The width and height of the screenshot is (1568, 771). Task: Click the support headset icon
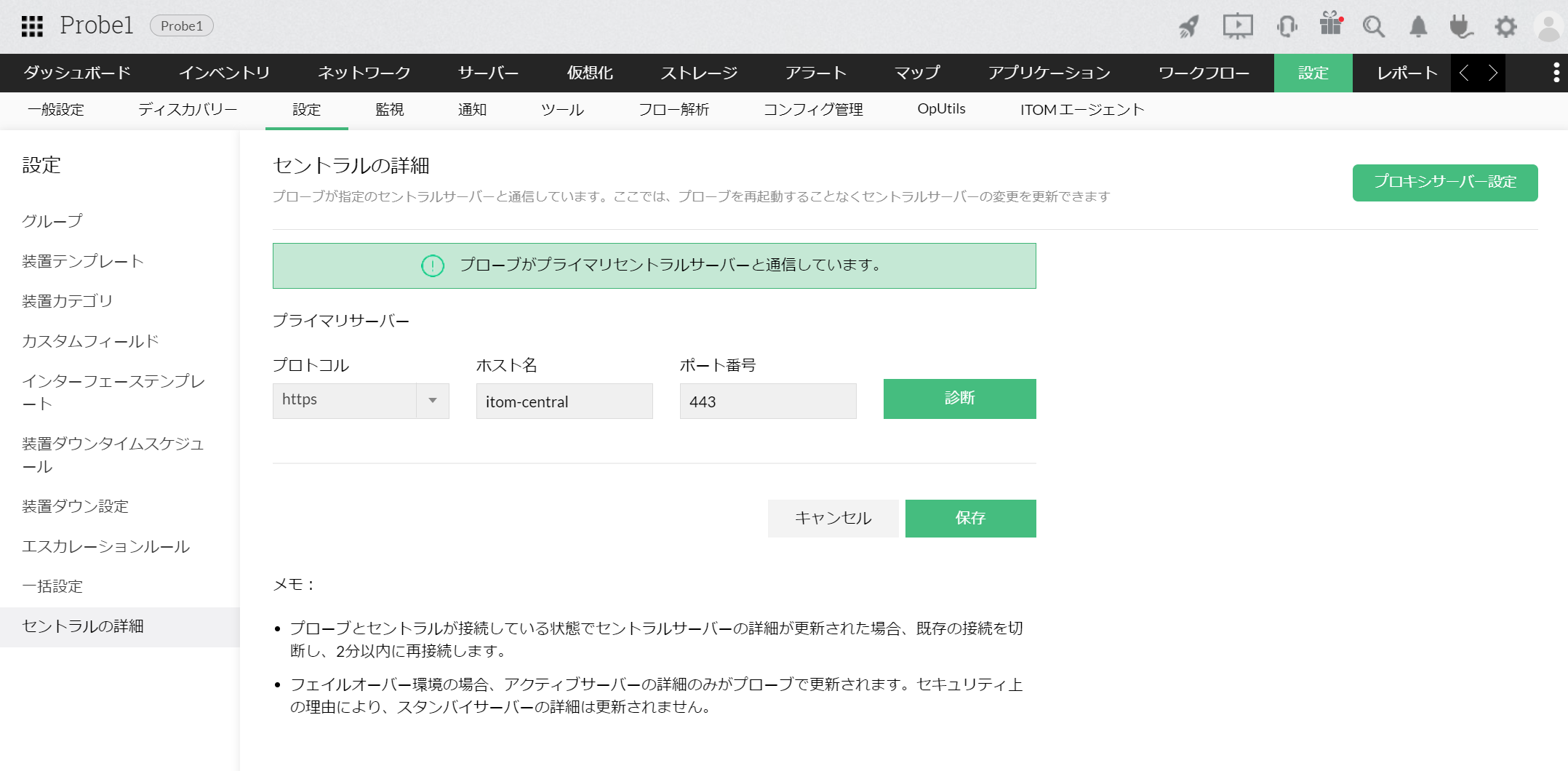pos(1287,27)
